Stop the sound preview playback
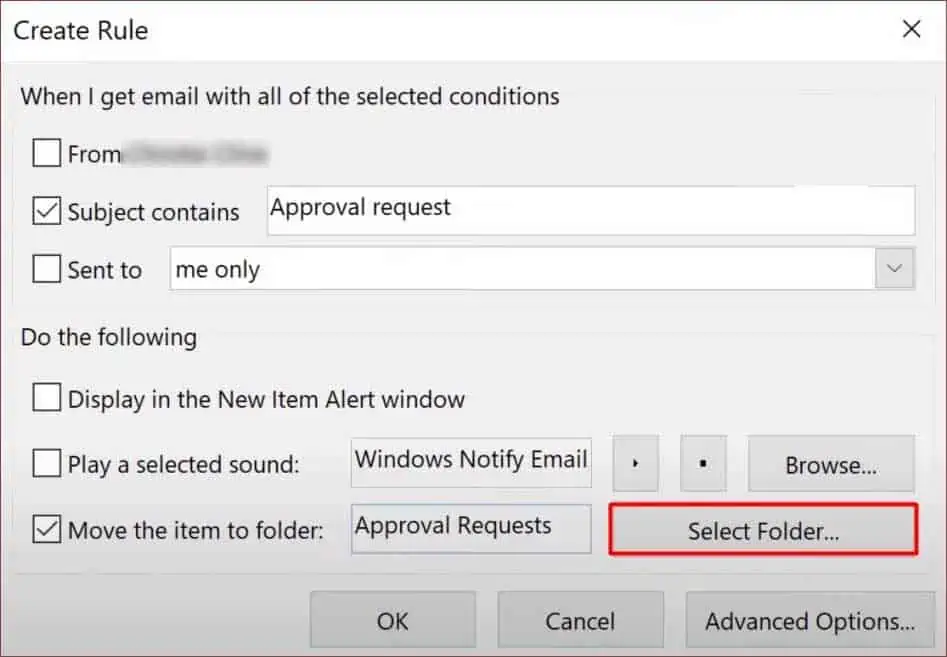 click(x=703, y=463)
